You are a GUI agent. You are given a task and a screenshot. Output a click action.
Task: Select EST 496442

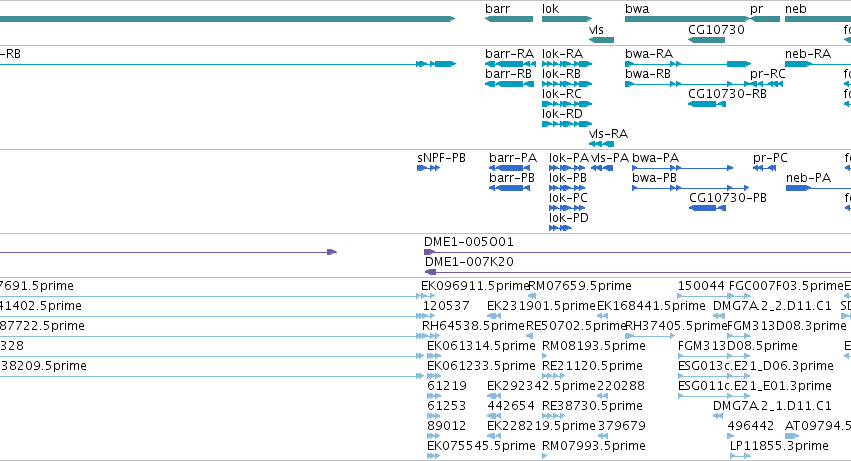pyautogui.click(x=733, y=436)
